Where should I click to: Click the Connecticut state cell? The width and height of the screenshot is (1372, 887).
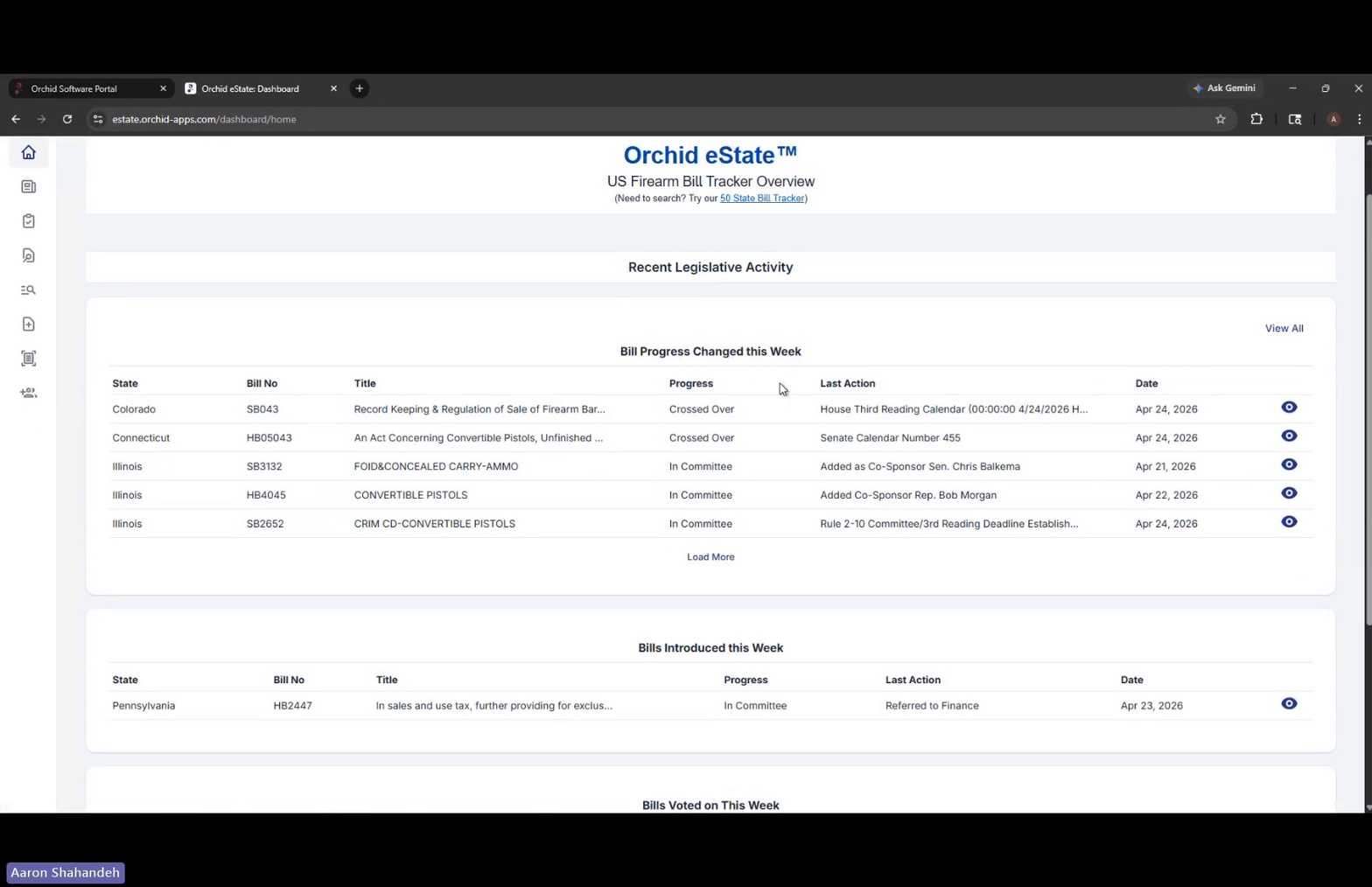[141, 438]
